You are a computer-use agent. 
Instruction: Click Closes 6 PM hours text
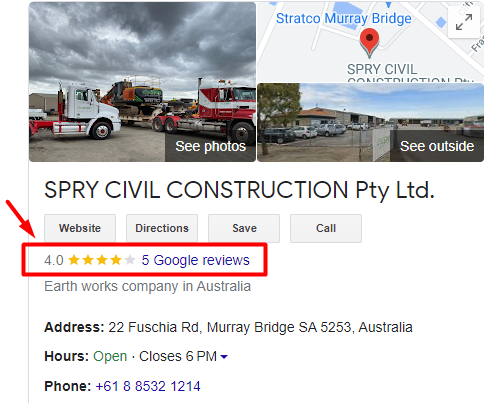(178, 356)
